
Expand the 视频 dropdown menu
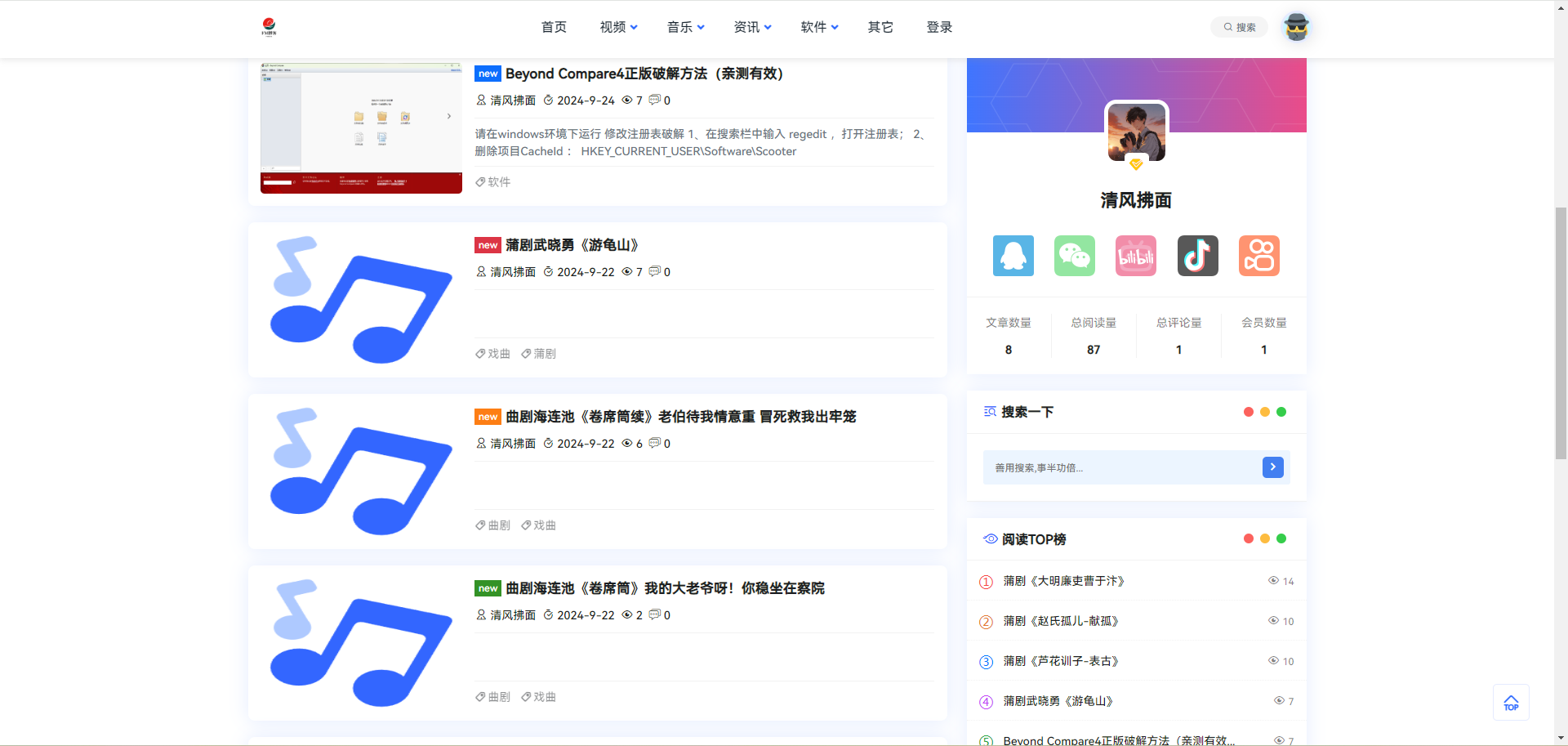tap(619, 27)
